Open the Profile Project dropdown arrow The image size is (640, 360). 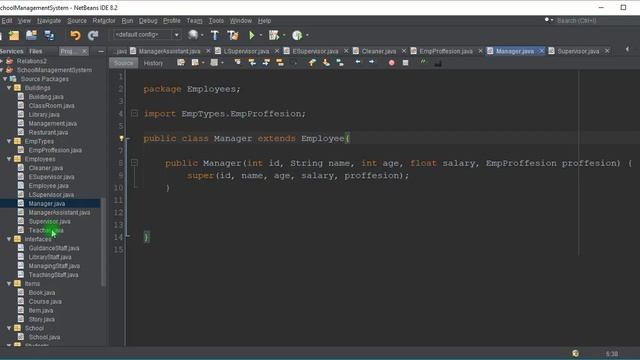(x=307, y=36)
